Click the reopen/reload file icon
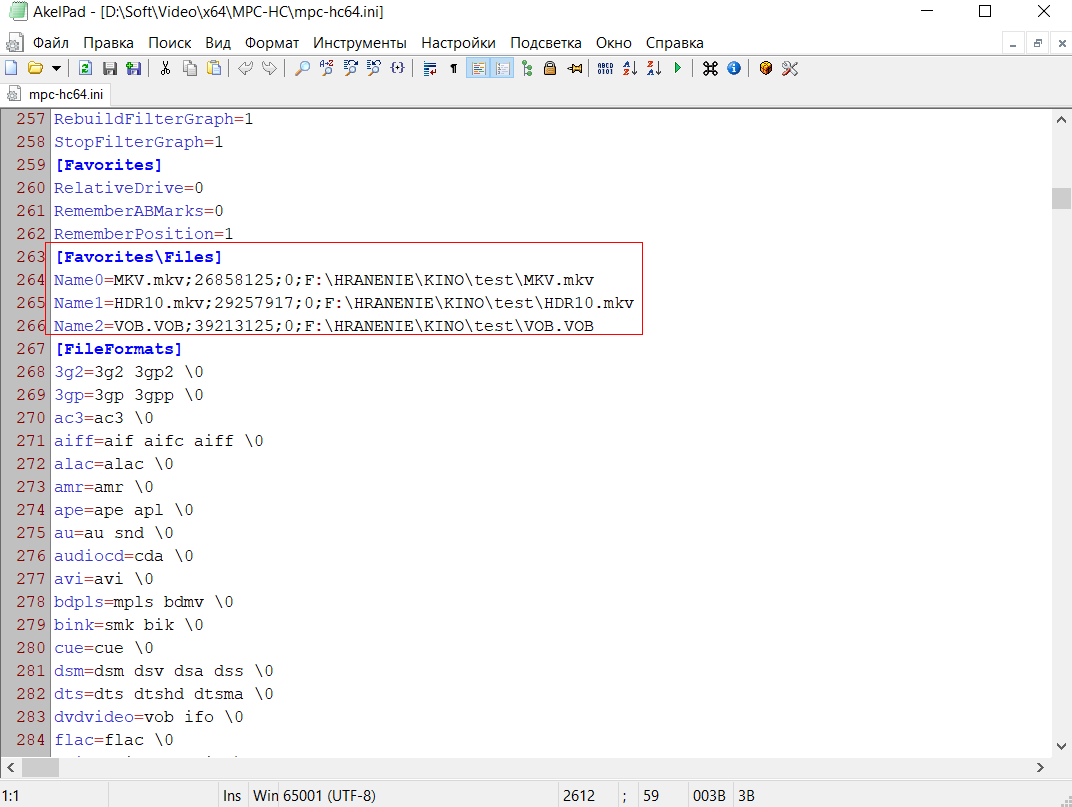The image size is (1072, 807). coord(86,68)
